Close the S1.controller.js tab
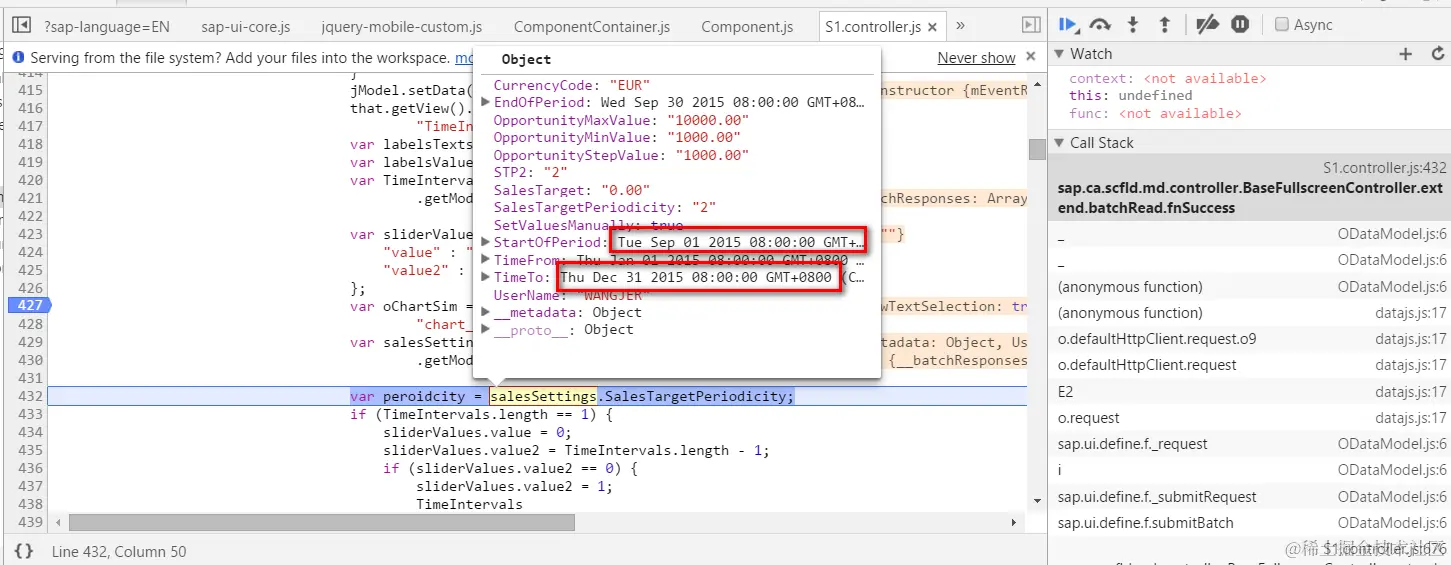 (933, 28)
